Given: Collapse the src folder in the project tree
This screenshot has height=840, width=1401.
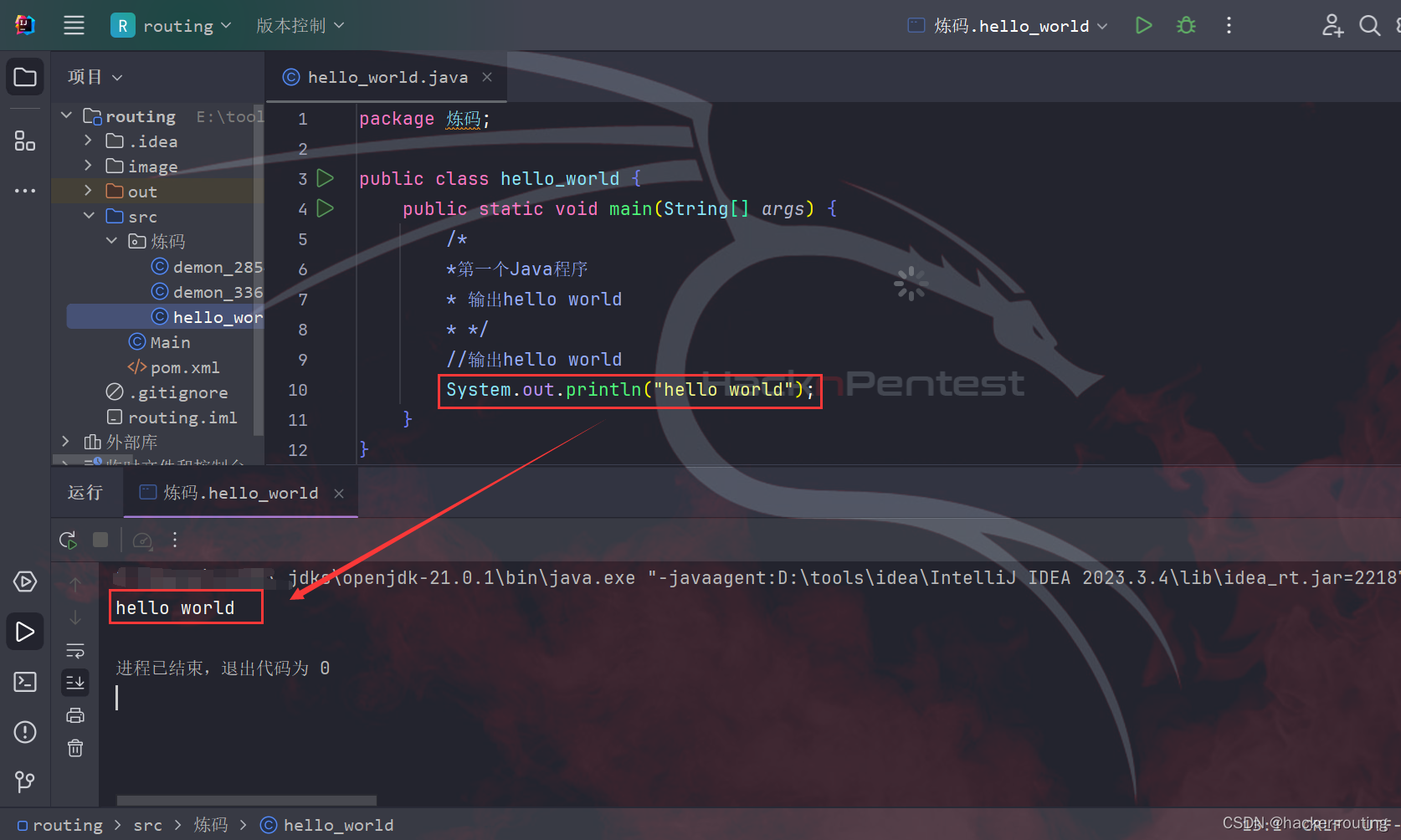Looking at the screenshot, I should point(89,216).
